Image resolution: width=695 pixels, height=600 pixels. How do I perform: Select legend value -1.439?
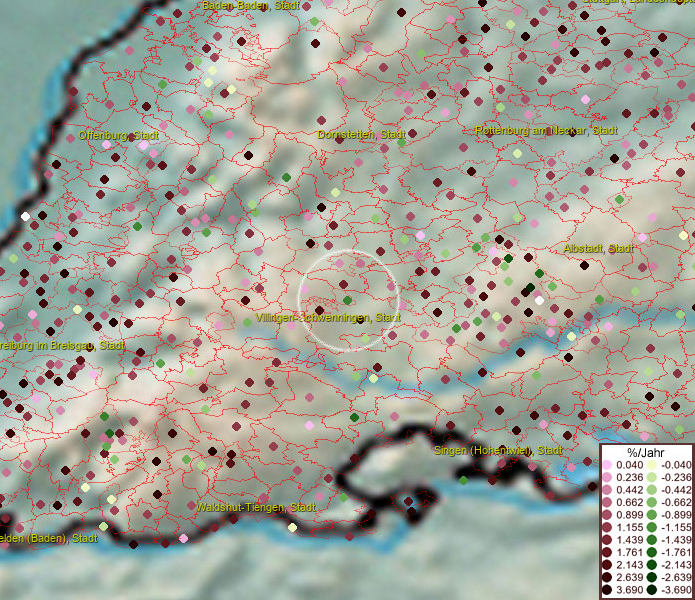[676, 540]
